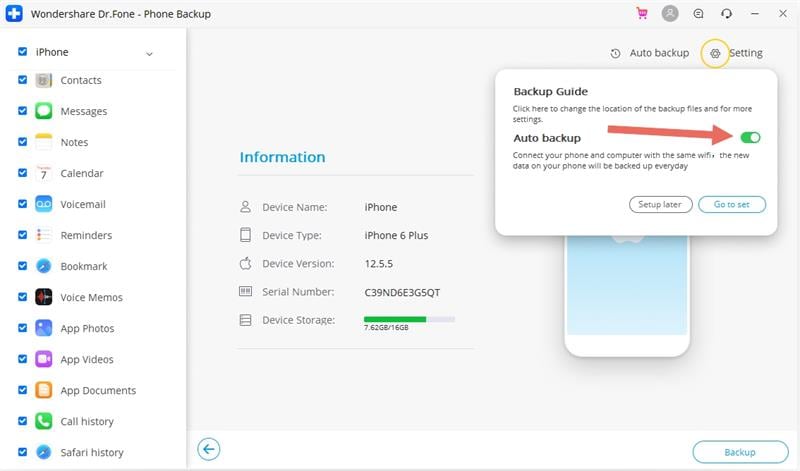Click the Call history phone icon
The image size is (800, 471).
(43, 421)
